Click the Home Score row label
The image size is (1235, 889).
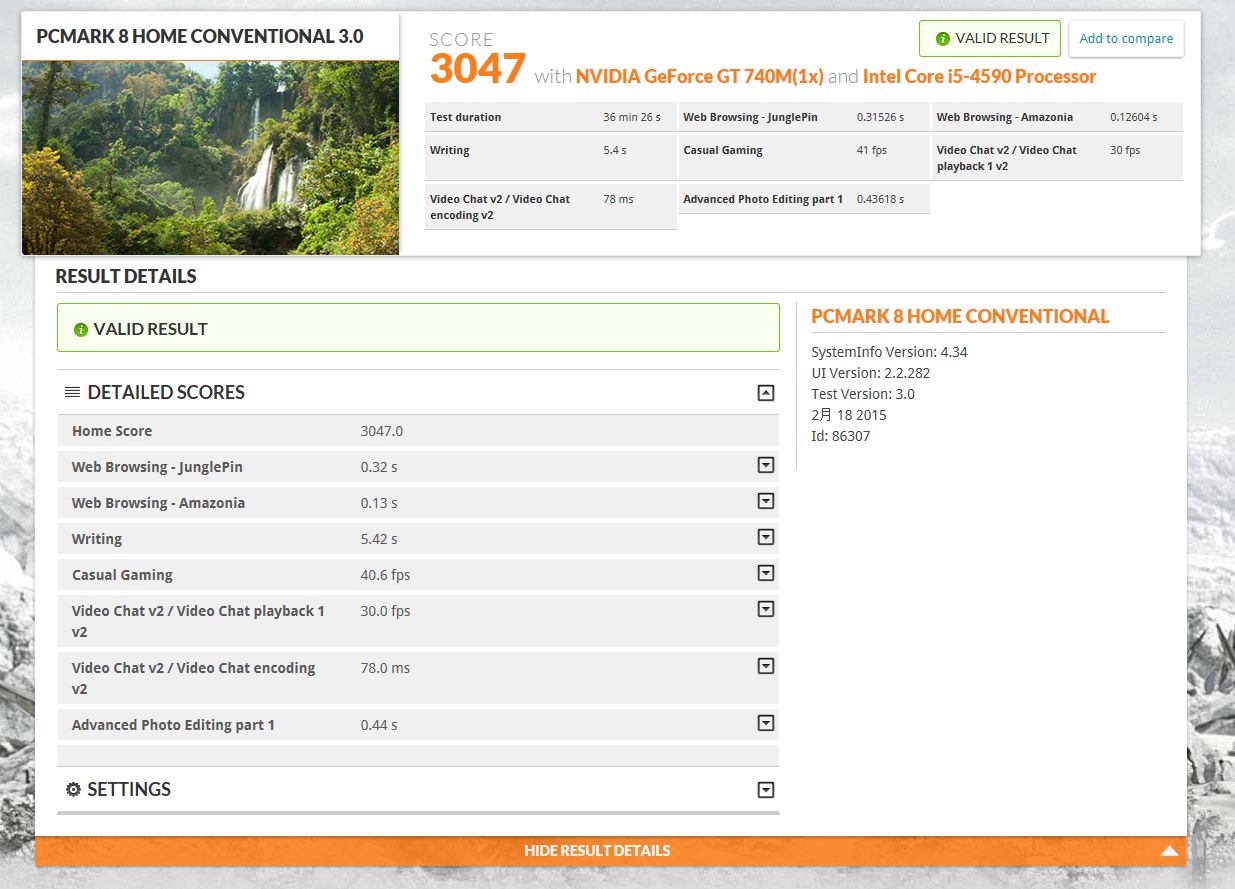(112, 431)
